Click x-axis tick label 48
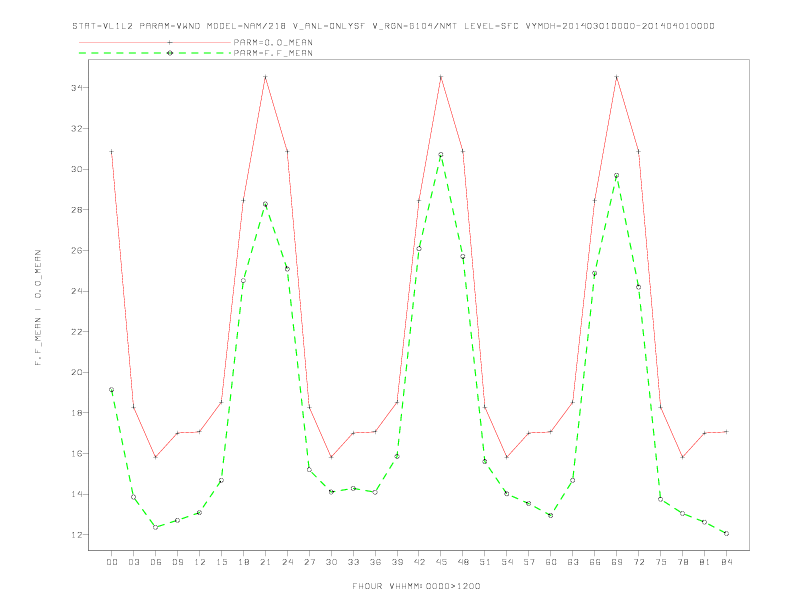This screenshot has width=792, height=612. 463,562
